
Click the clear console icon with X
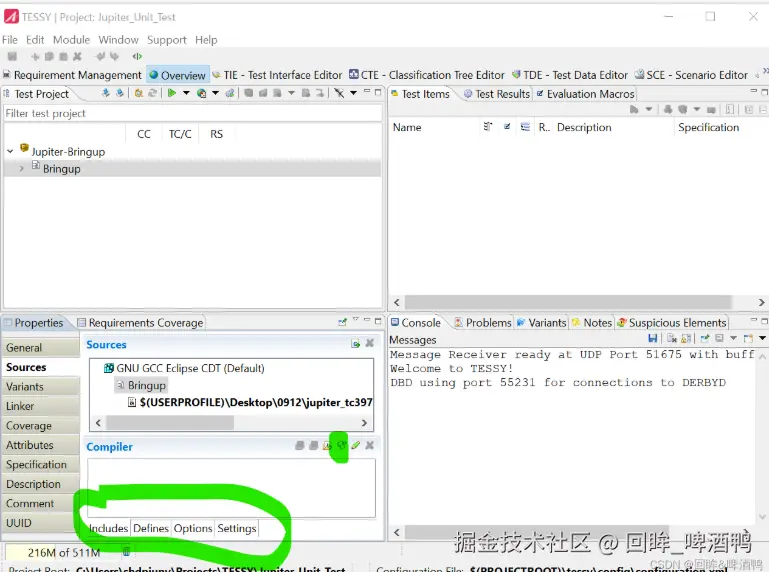pos(672,338)
